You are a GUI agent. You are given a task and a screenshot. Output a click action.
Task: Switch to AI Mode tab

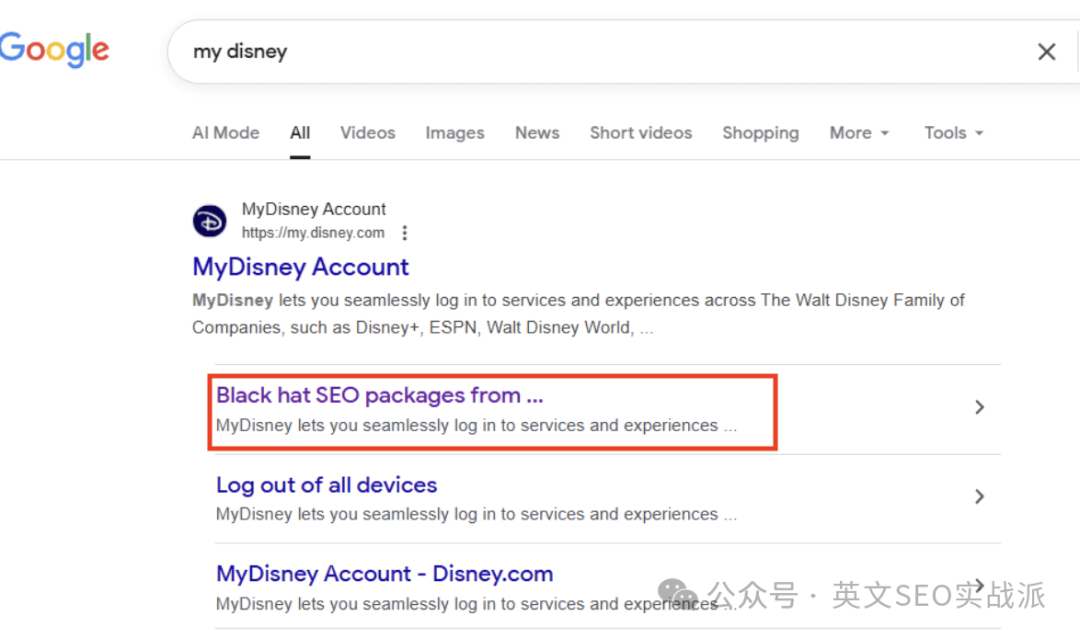point(225,133)
